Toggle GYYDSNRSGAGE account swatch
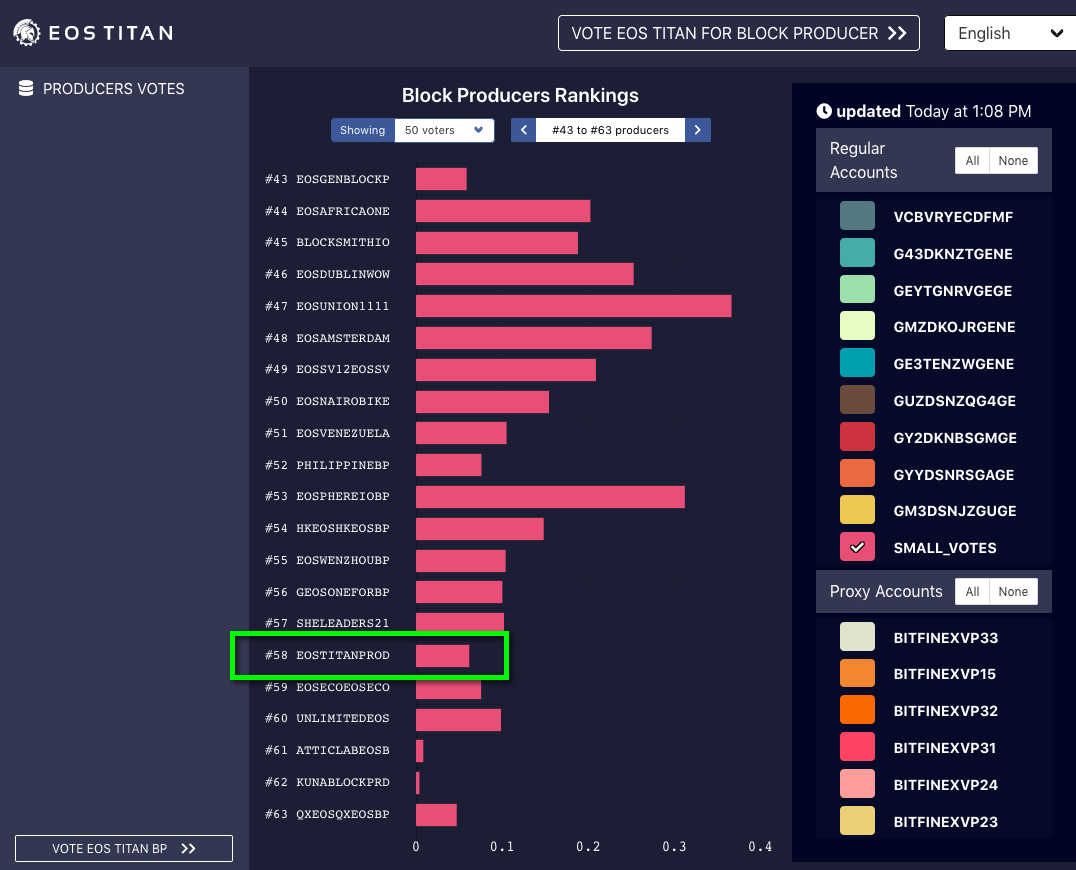Image resolution: width=1076 pixels, height=870 pixels. pyautogui.click(x=857, y=473)
